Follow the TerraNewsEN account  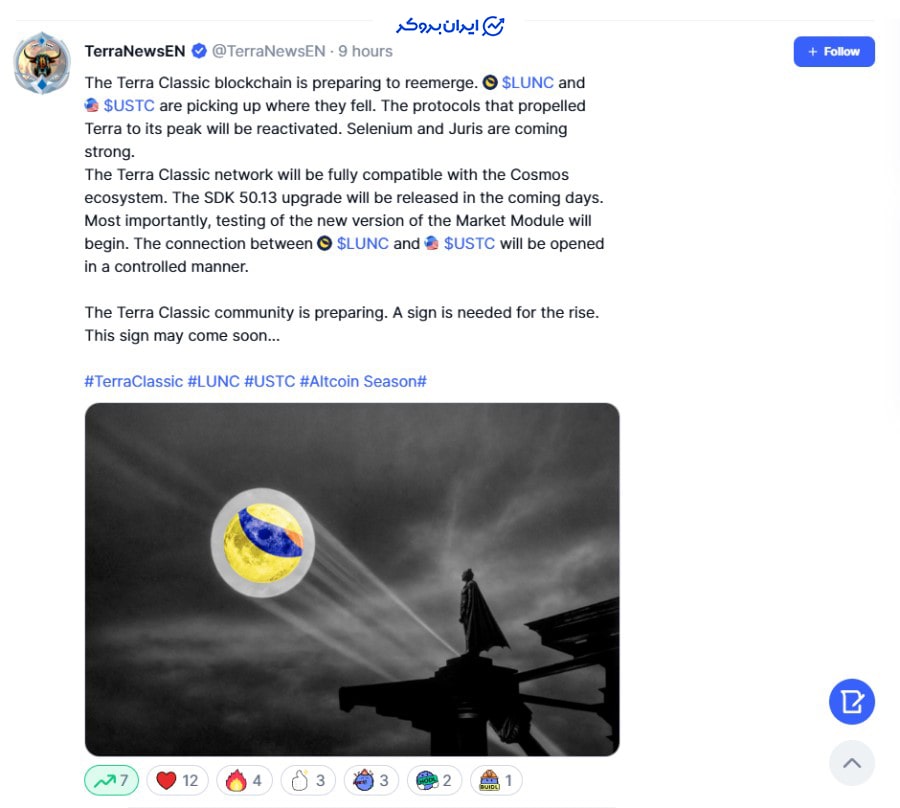click(x=834, y=52)
